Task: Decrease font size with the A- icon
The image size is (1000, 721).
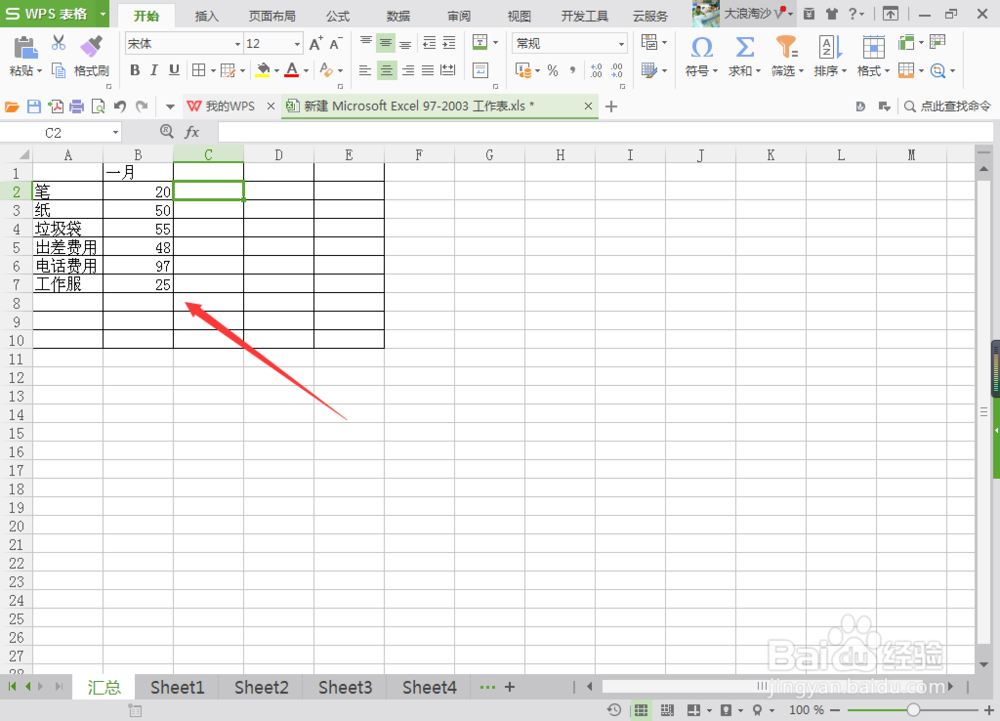Action: [x=335, y=43]
